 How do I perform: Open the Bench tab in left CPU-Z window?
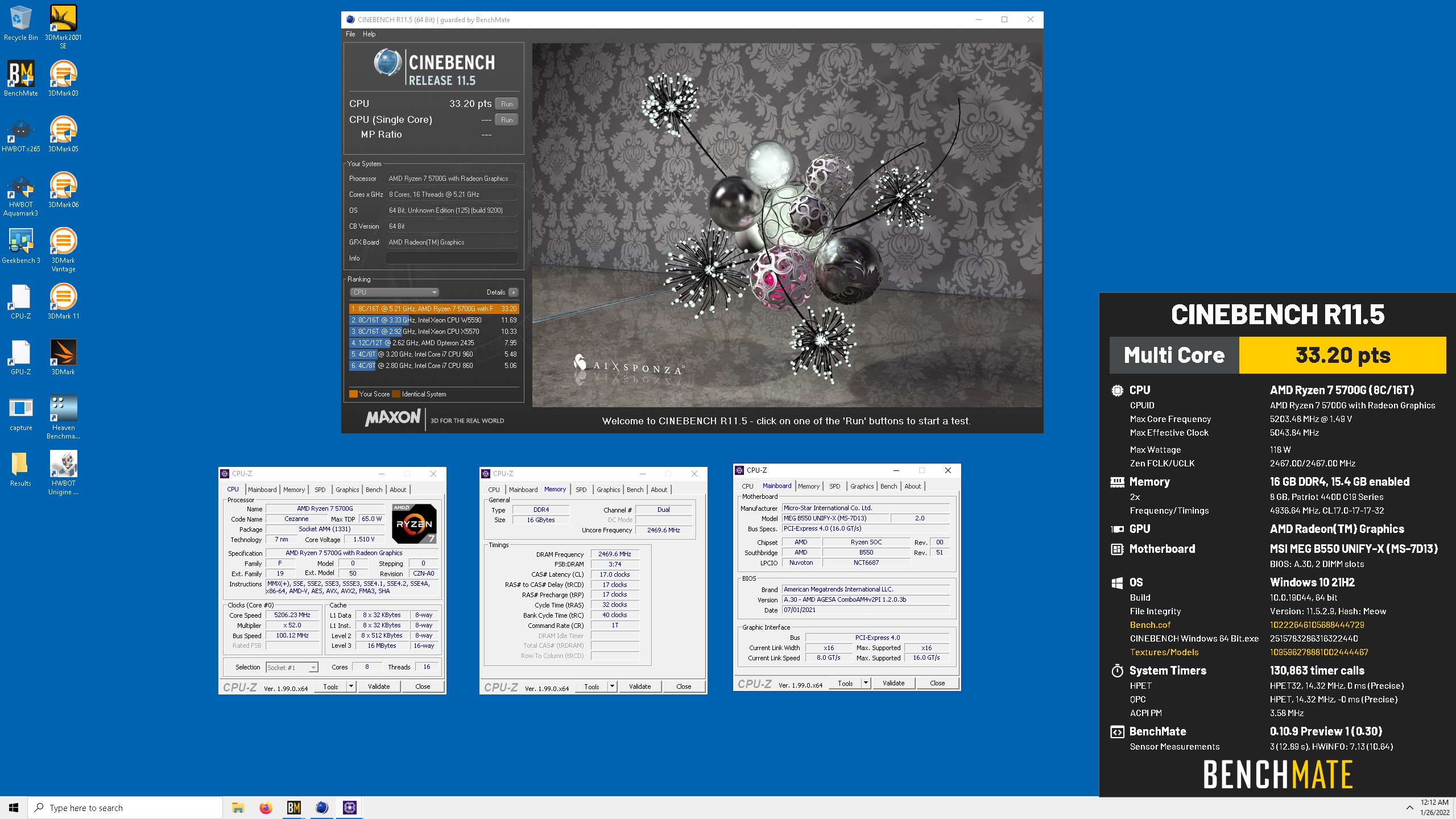pos(374,490)
